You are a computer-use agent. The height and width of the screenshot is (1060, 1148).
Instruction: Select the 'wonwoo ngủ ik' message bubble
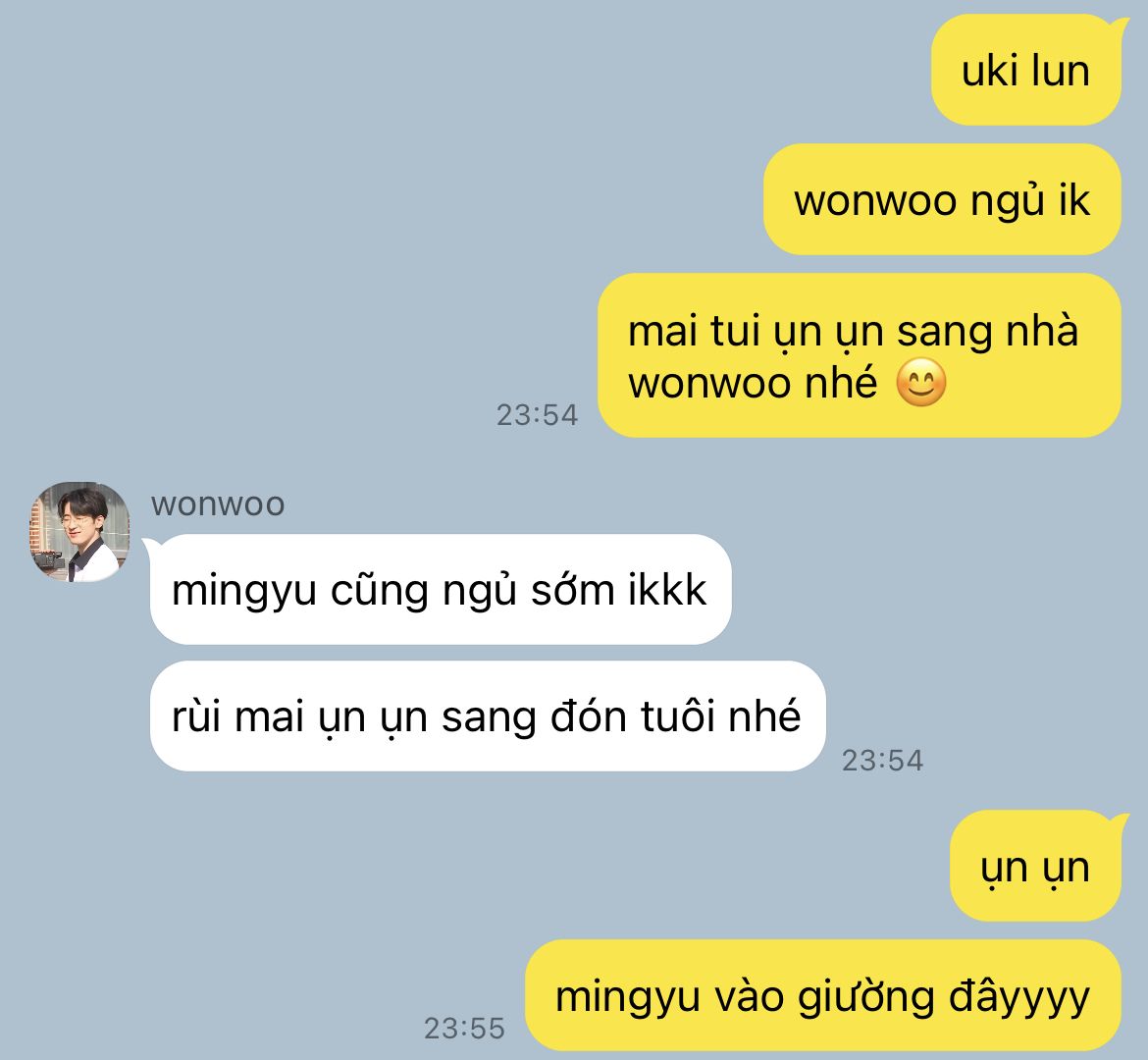tap(942, 200)
